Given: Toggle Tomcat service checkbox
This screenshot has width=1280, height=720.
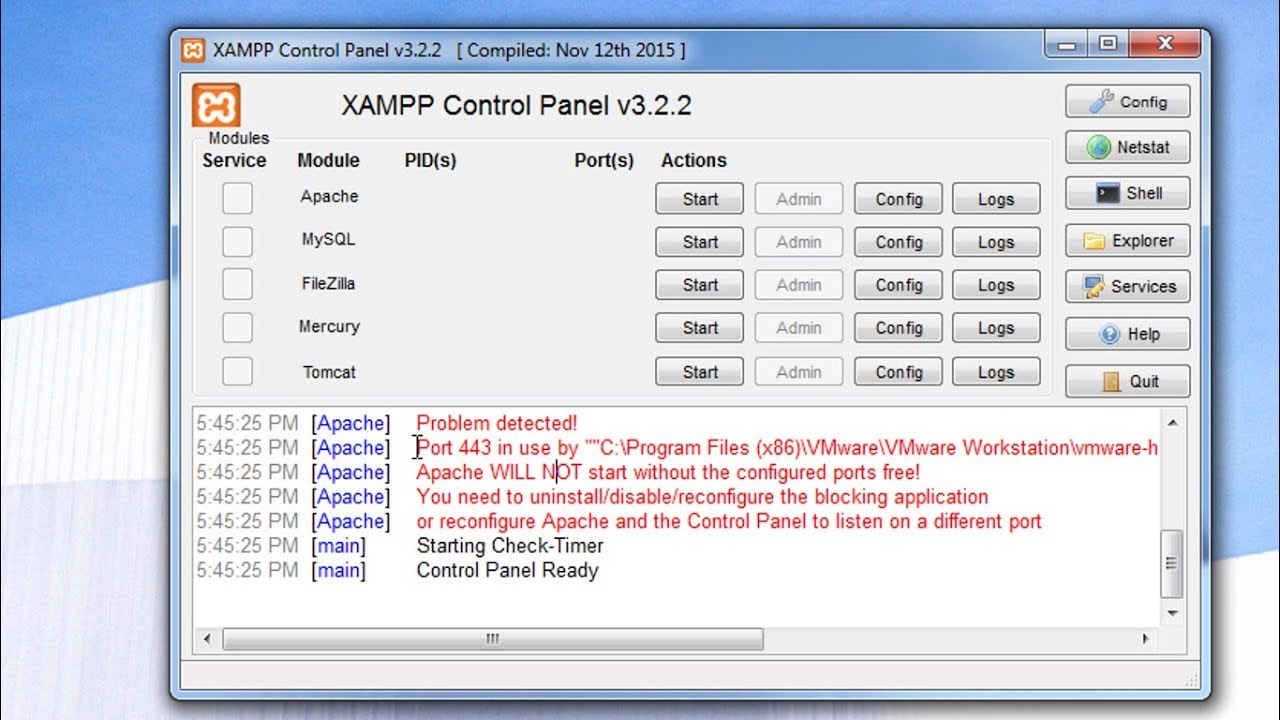Looking at the screenshot, I should click(x=237, y=371).
